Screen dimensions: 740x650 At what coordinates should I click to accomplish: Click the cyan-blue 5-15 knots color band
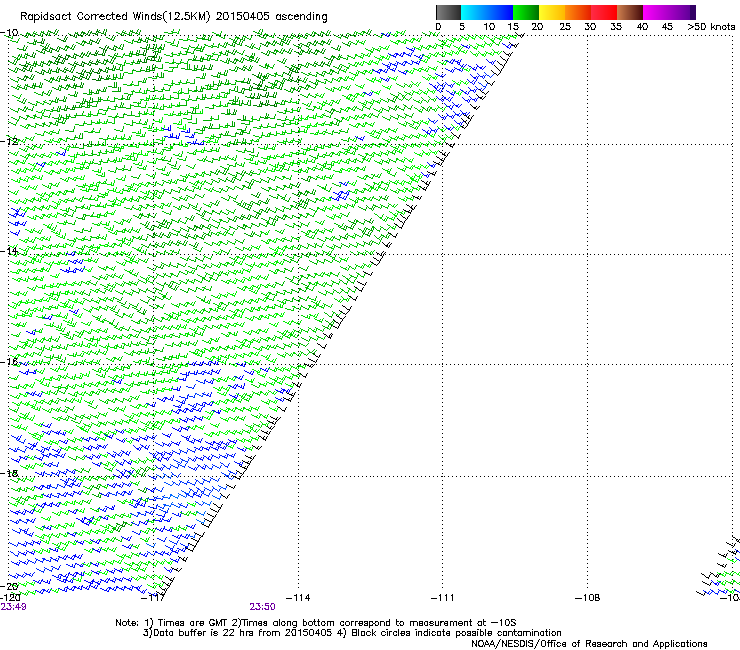tap(487, 12)
